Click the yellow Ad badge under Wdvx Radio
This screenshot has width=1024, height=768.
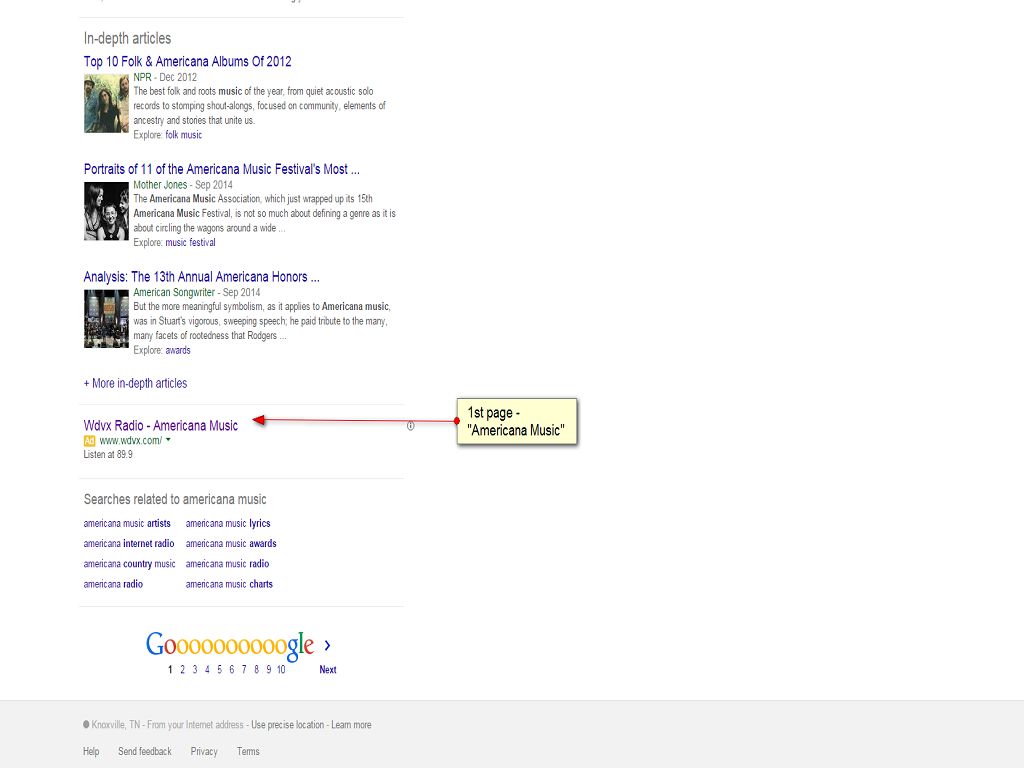tap(89, 441)
